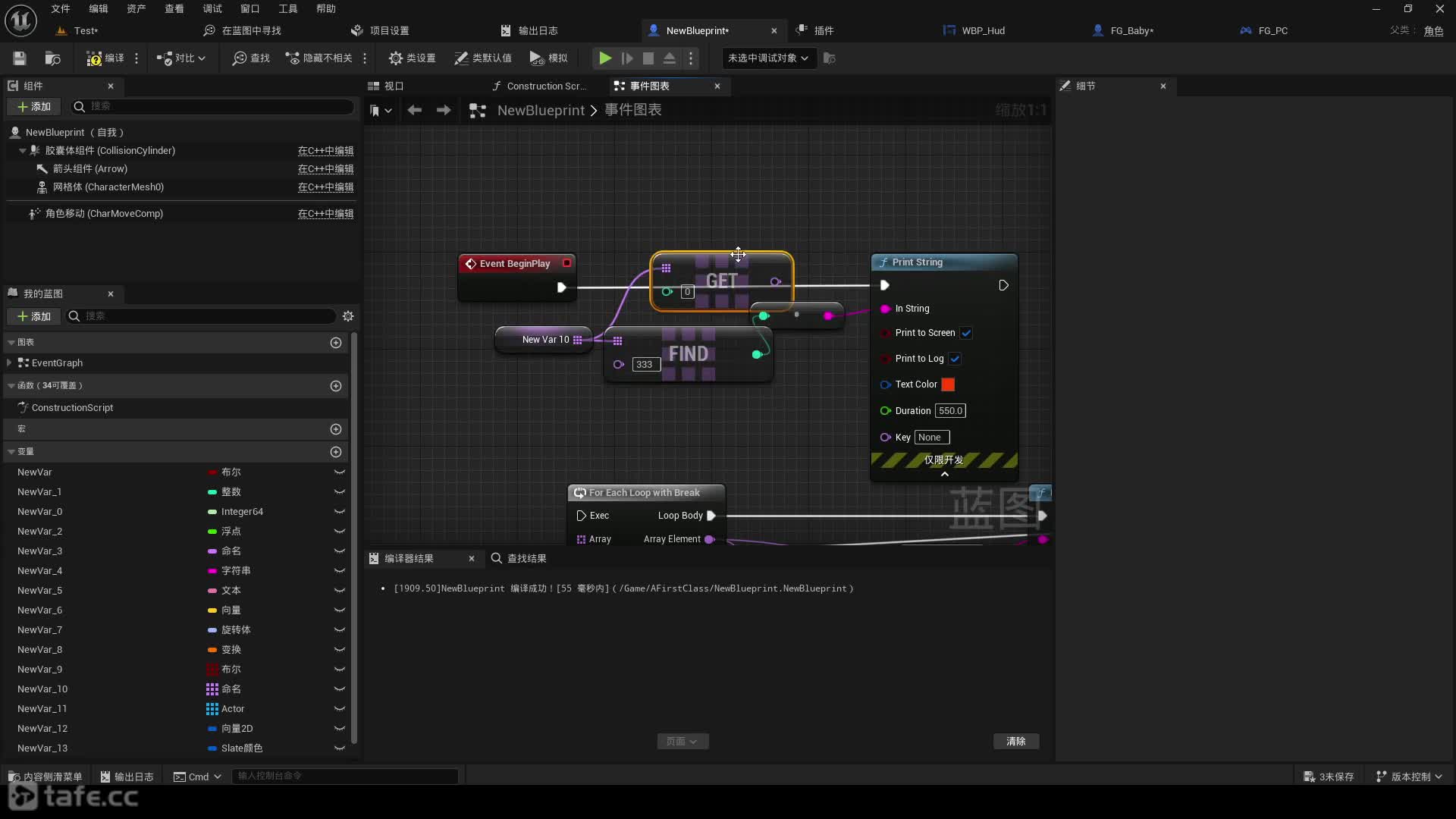Viewport: 1456px width, 819px height.
Task: Click 清除 to clear compiler results
Action: click(x=1016, y=742)
